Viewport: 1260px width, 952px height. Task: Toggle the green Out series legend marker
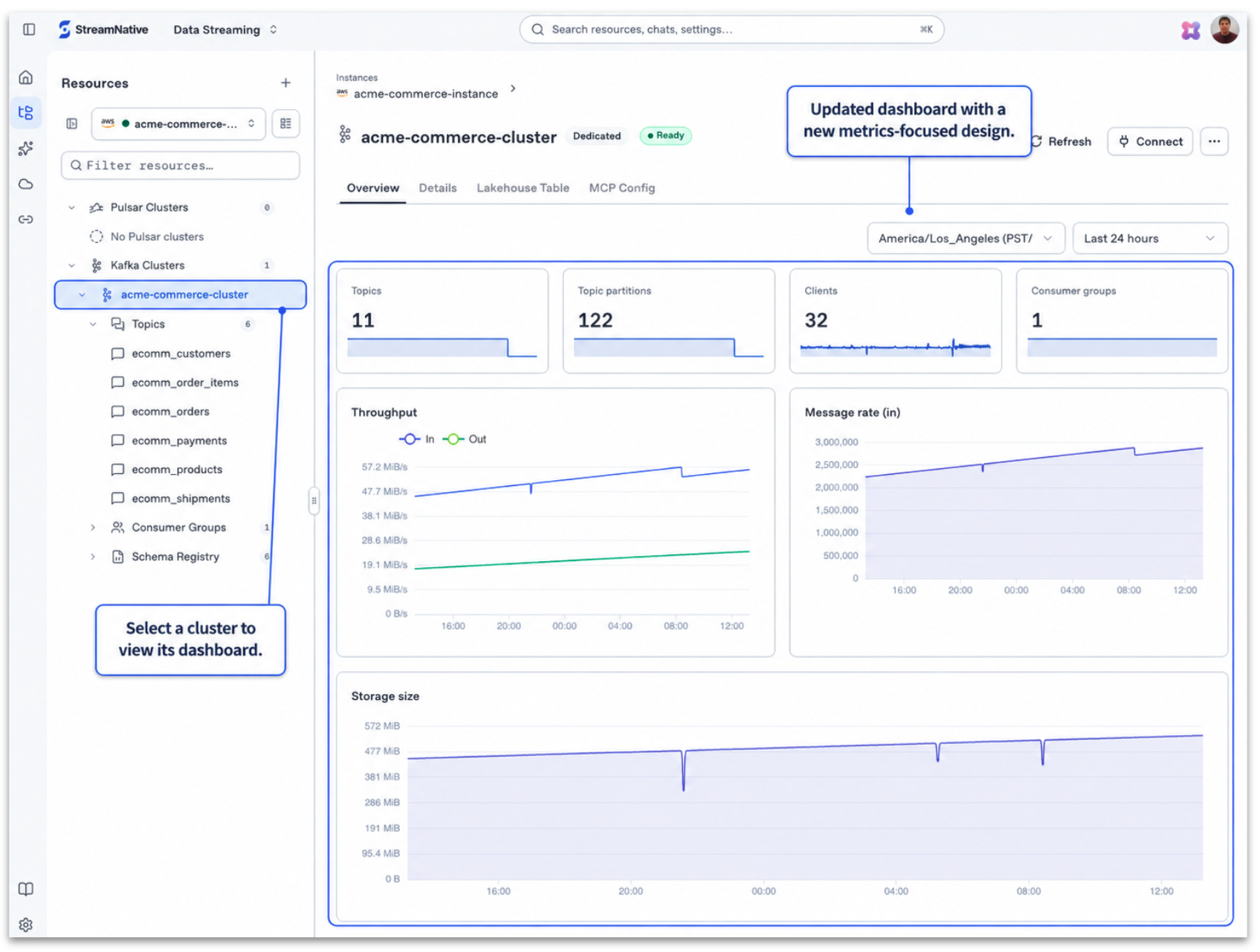(x=453, y=439)
